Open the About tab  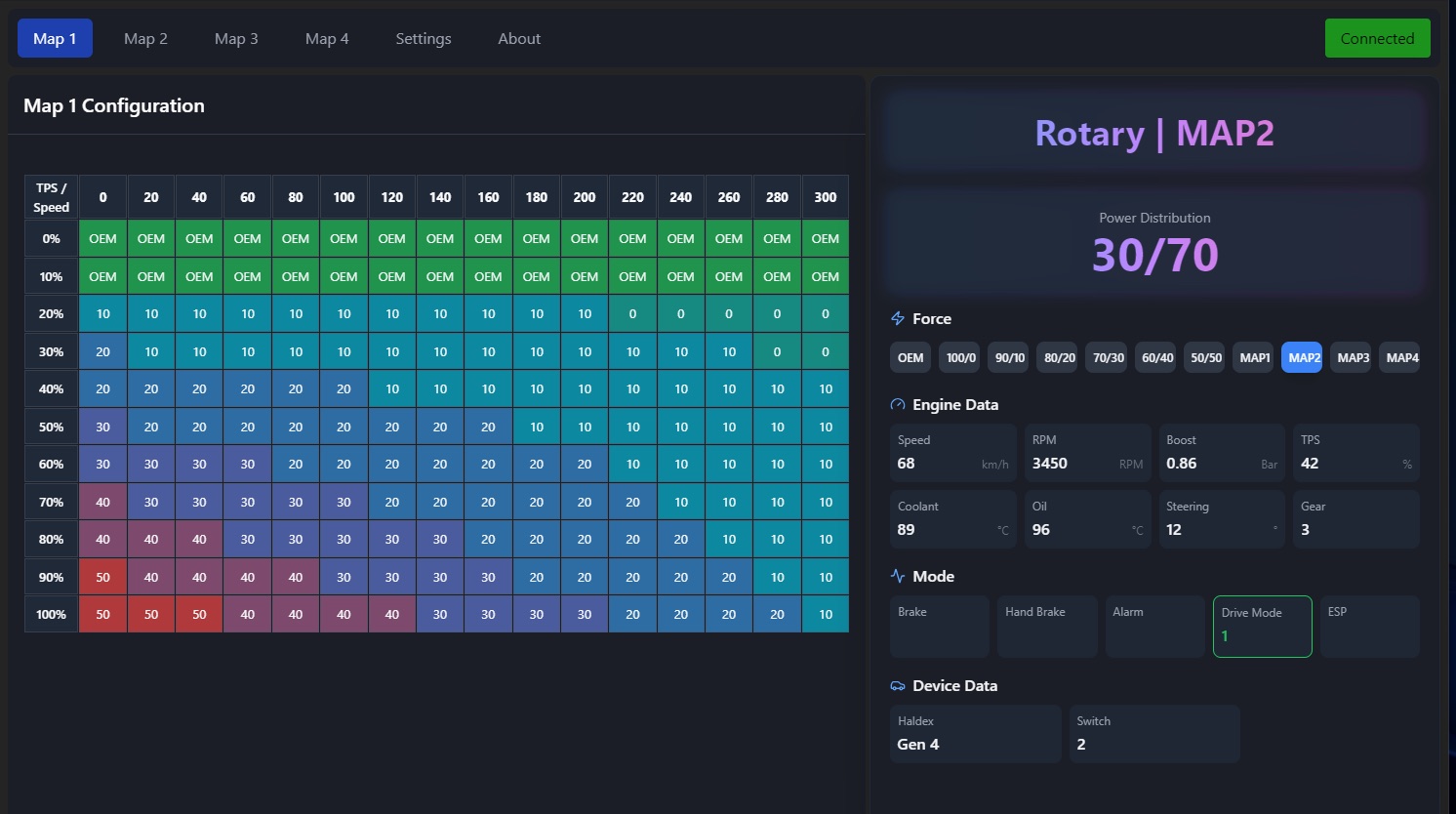[519, 38]
